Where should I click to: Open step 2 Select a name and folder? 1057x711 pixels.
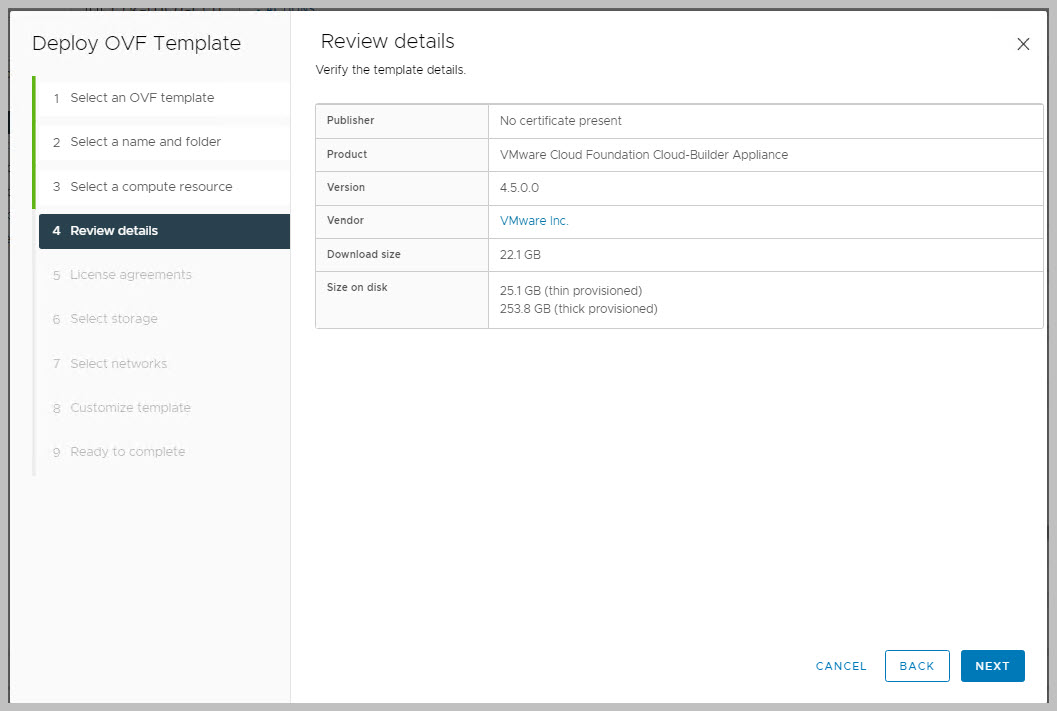pos(145,142)
